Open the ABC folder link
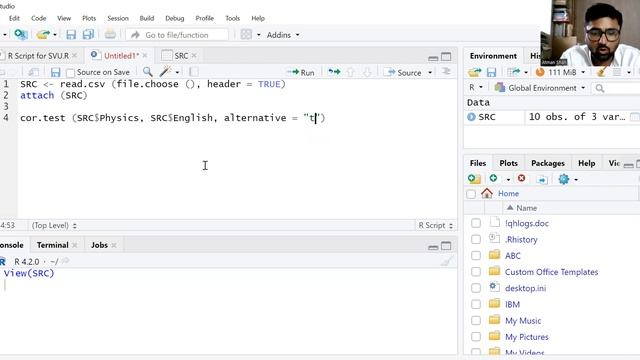 click(x=512, y=256)
